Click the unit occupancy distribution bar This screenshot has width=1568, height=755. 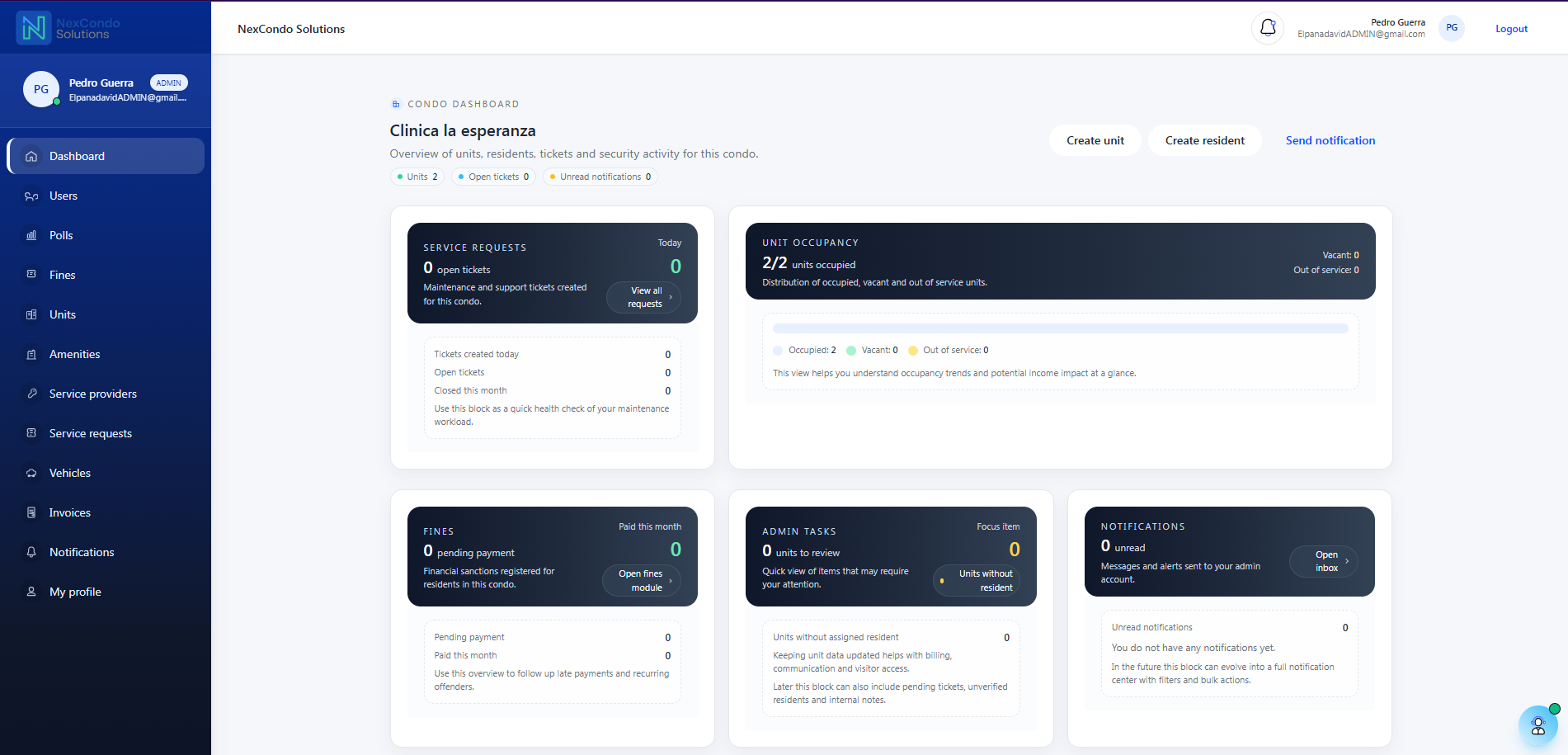pyautogui.click(x=1059, y=328)
